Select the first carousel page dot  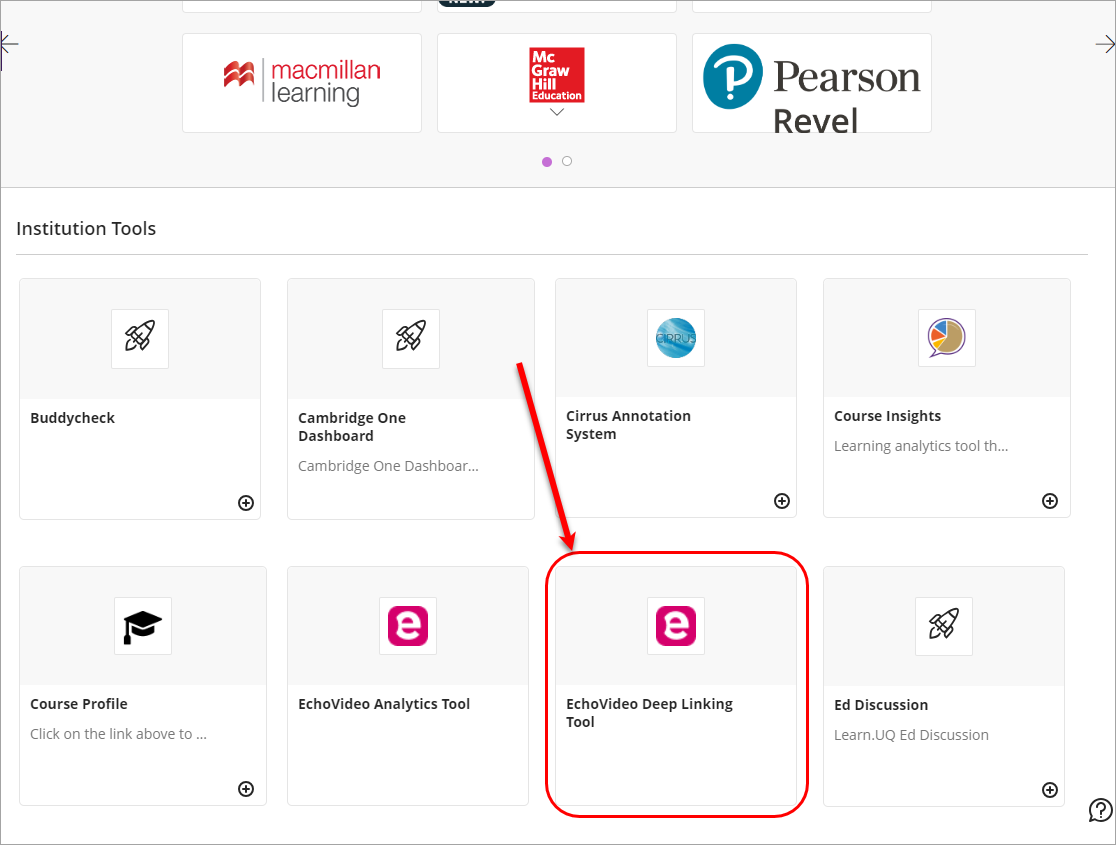pos(546,161)
